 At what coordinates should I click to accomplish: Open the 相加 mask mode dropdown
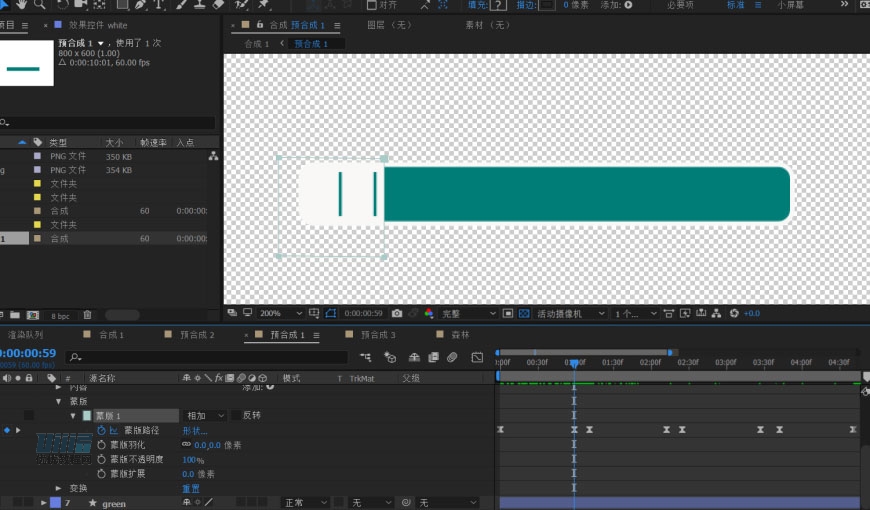206,415
